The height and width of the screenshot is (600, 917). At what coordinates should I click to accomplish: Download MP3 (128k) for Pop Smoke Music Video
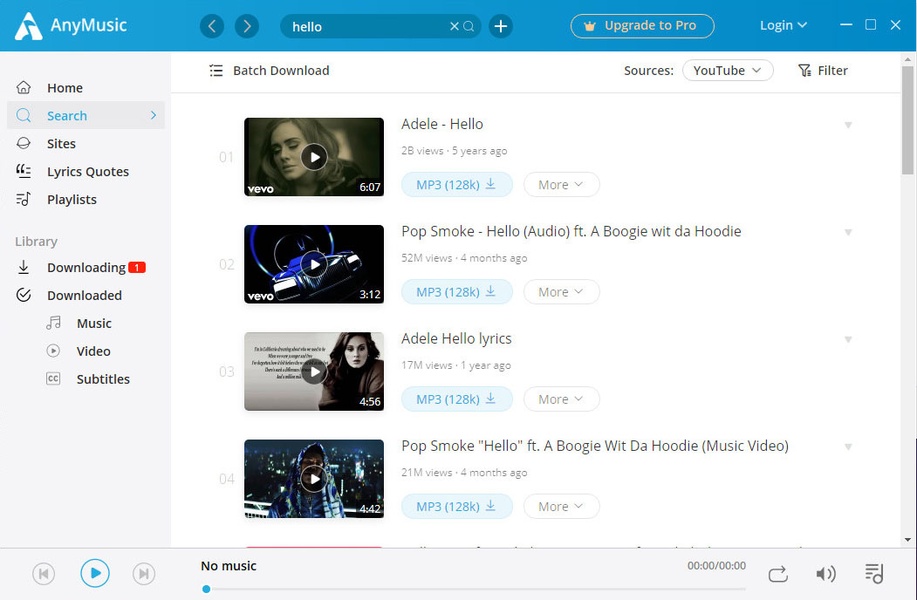(457, 506)
